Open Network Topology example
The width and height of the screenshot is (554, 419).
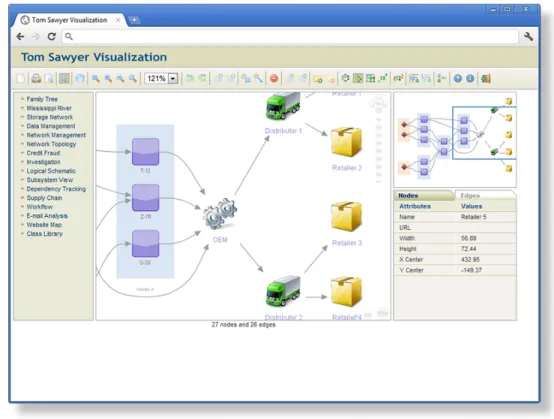pos(51,144)
